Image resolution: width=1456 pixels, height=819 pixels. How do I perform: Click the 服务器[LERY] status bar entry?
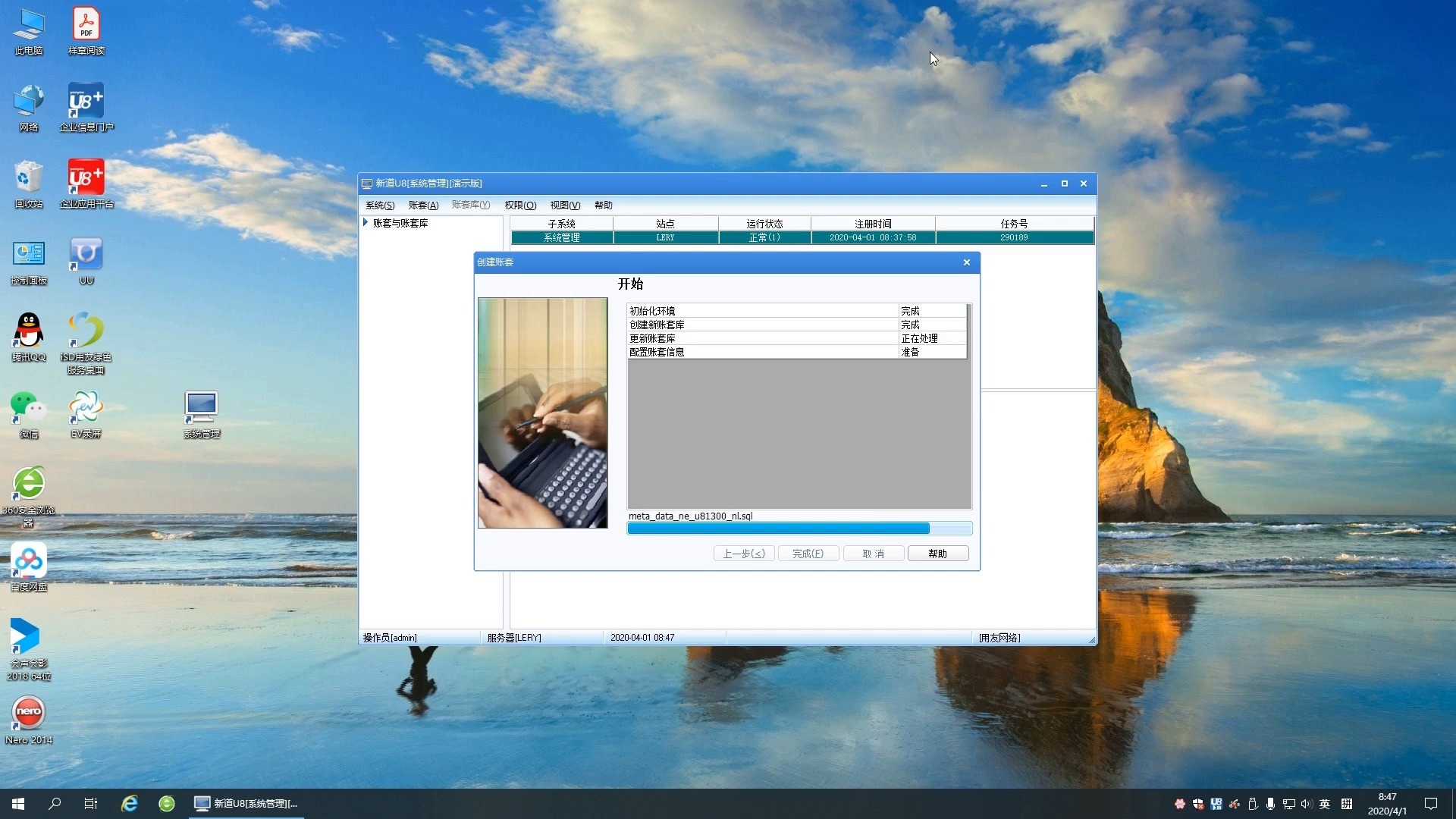pos(514,638)
